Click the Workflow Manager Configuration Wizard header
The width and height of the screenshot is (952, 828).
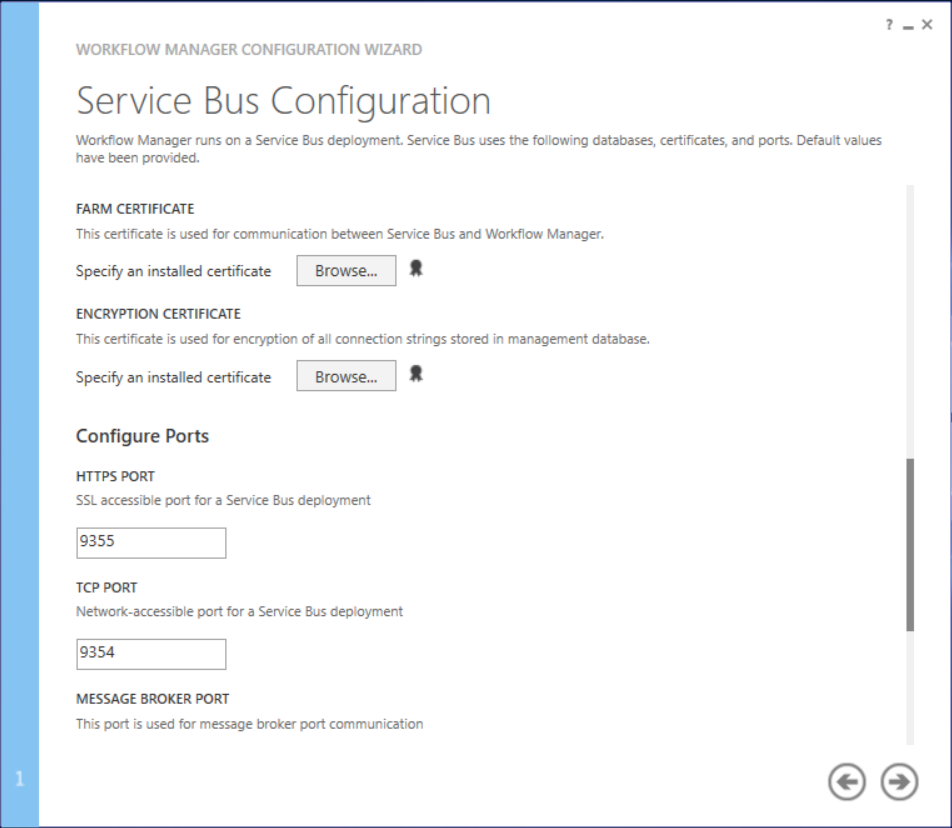[249, 49]
